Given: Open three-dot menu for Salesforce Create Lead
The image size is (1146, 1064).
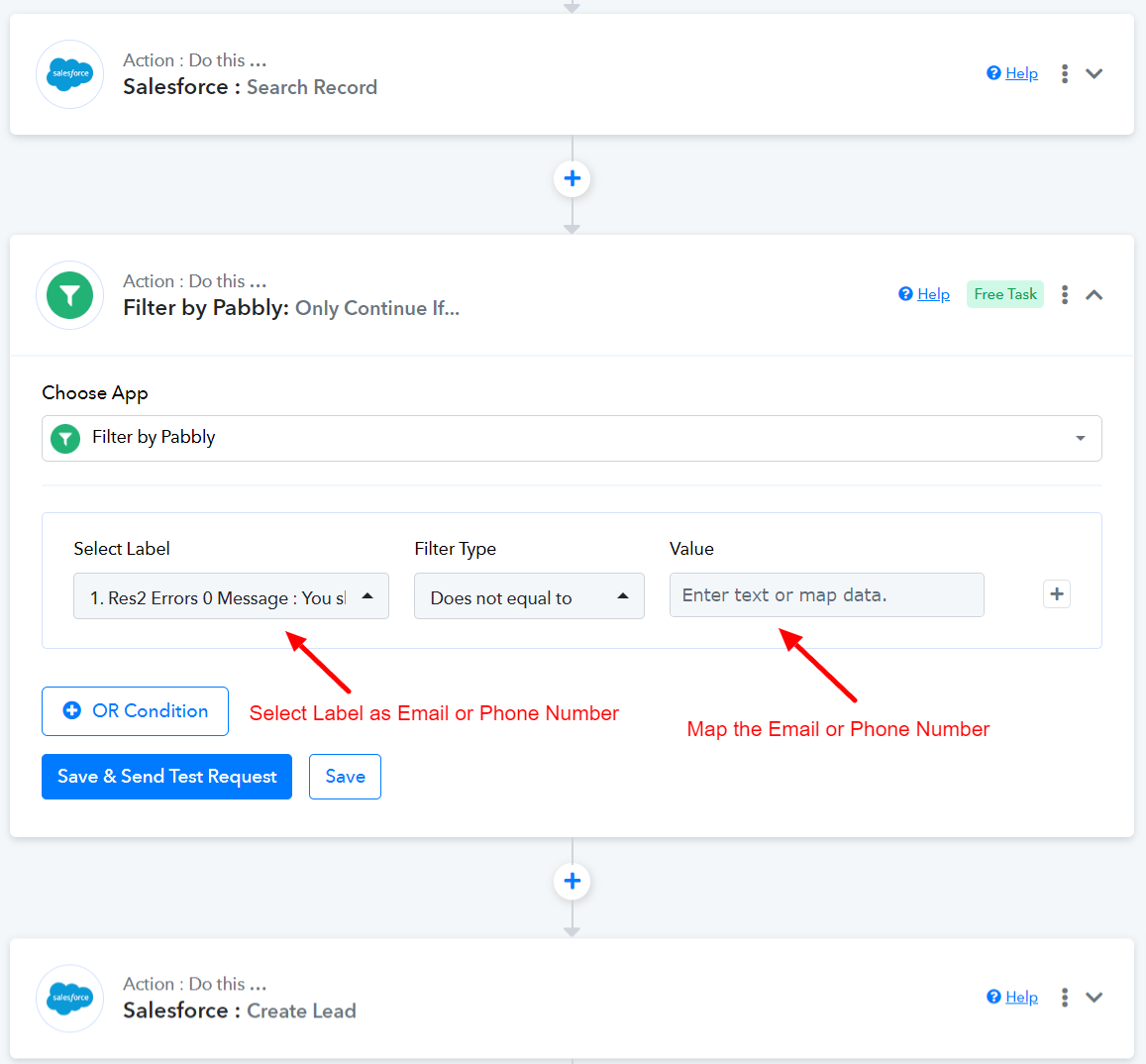Looking at the screenshot, I should [1064, 998].
